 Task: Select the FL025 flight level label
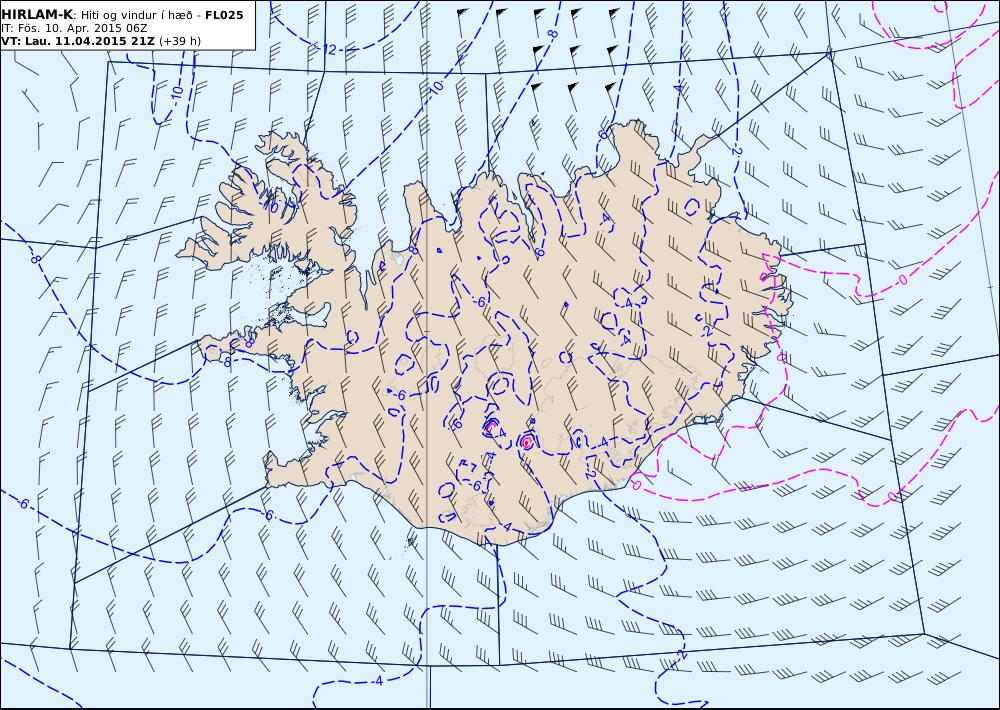[224, 15]
